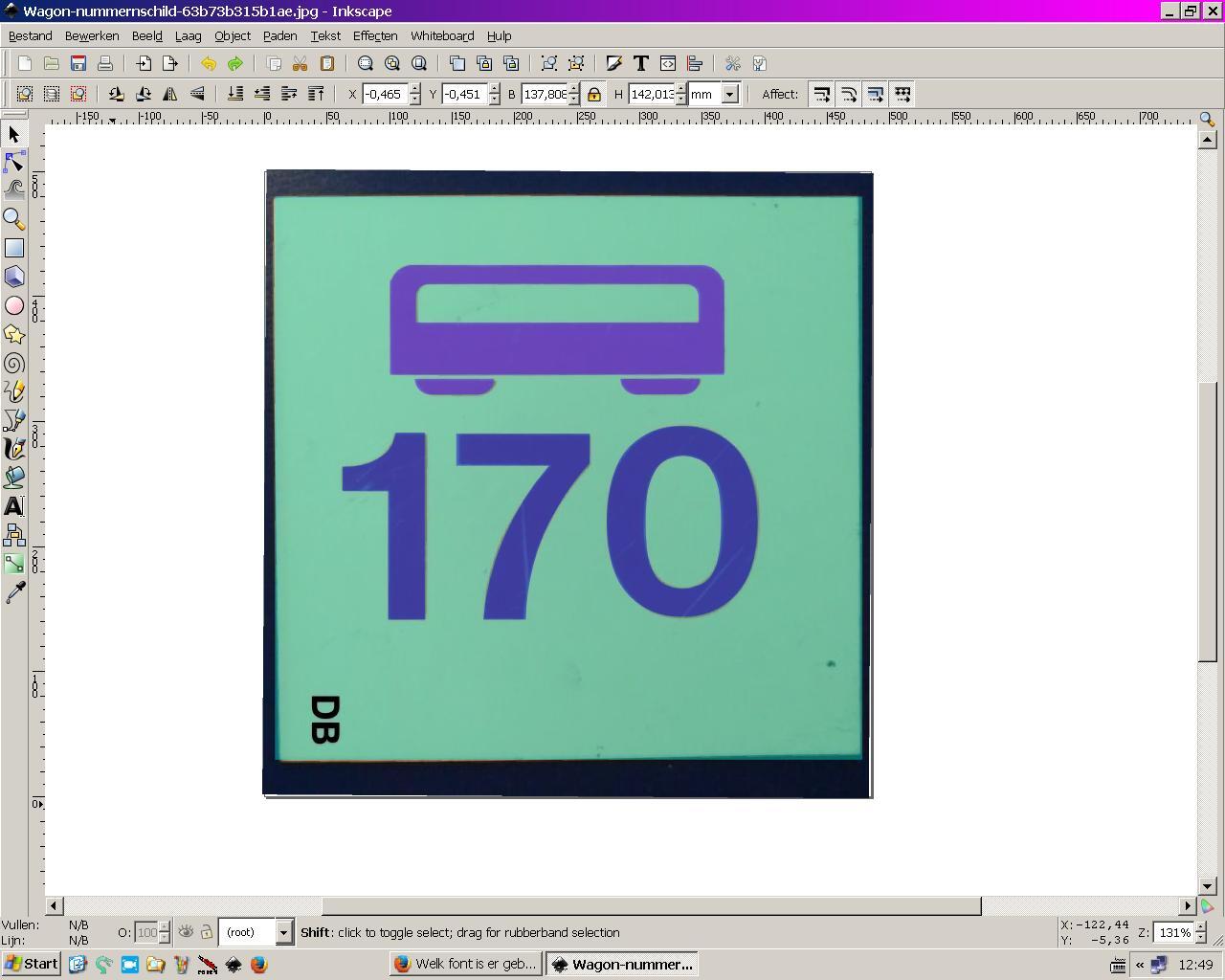Select the Rectangle tool
This screenshot has height=980, width=1225.
point(14,248)
